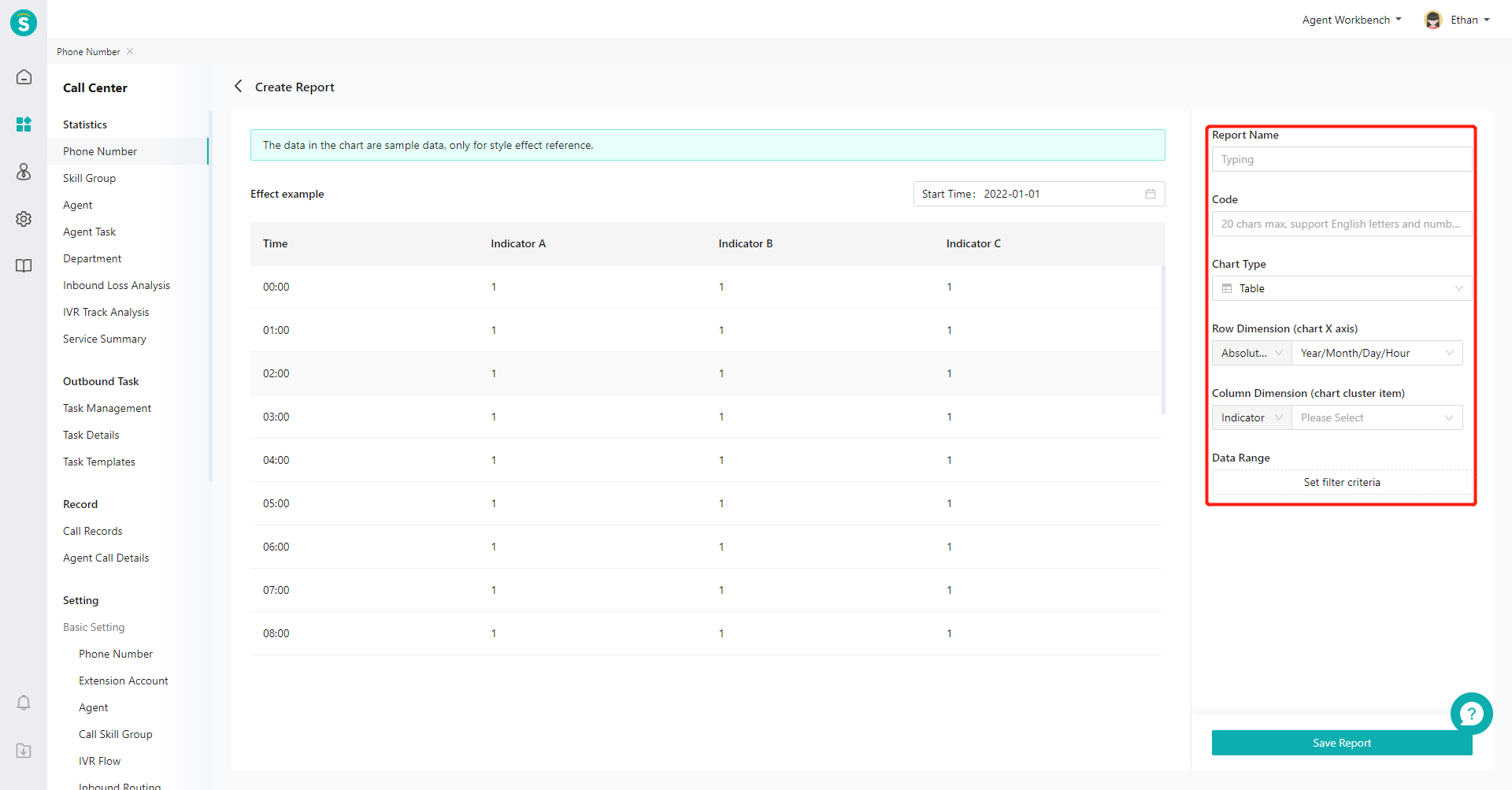
Task: Open the book knowledge icon in sidebar
Action: click(24, 266)
